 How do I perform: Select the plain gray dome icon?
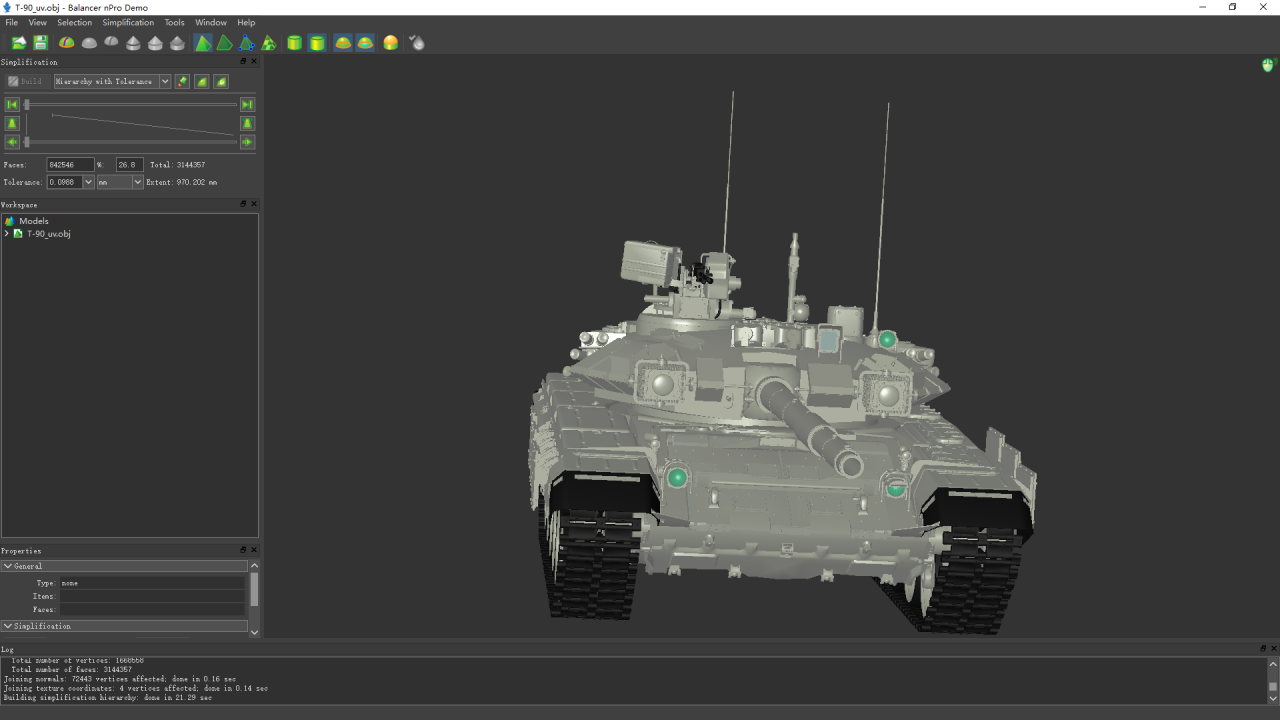coord(89,42)
